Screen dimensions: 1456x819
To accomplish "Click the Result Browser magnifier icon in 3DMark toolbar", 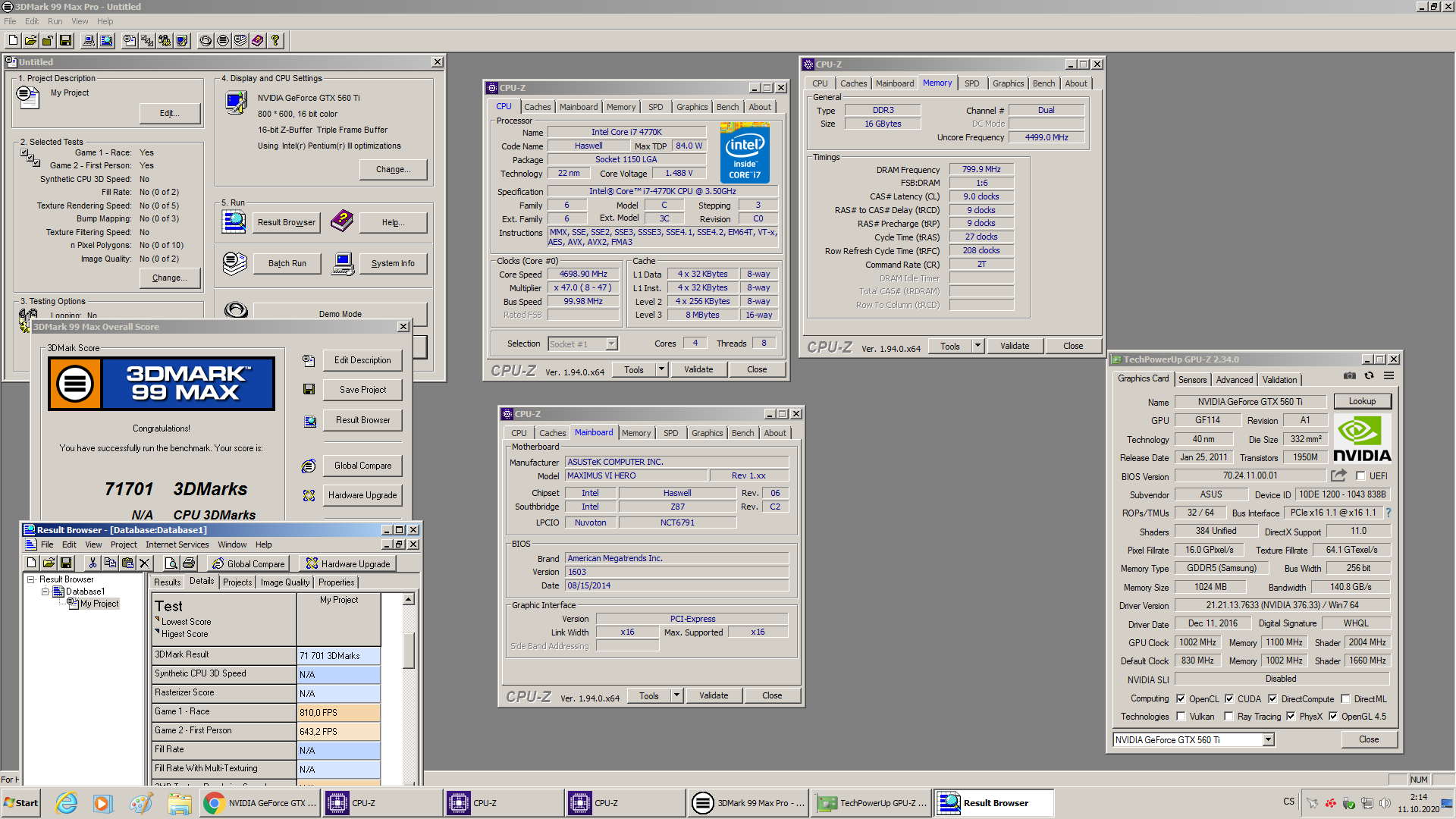I will tap(106, 41).
